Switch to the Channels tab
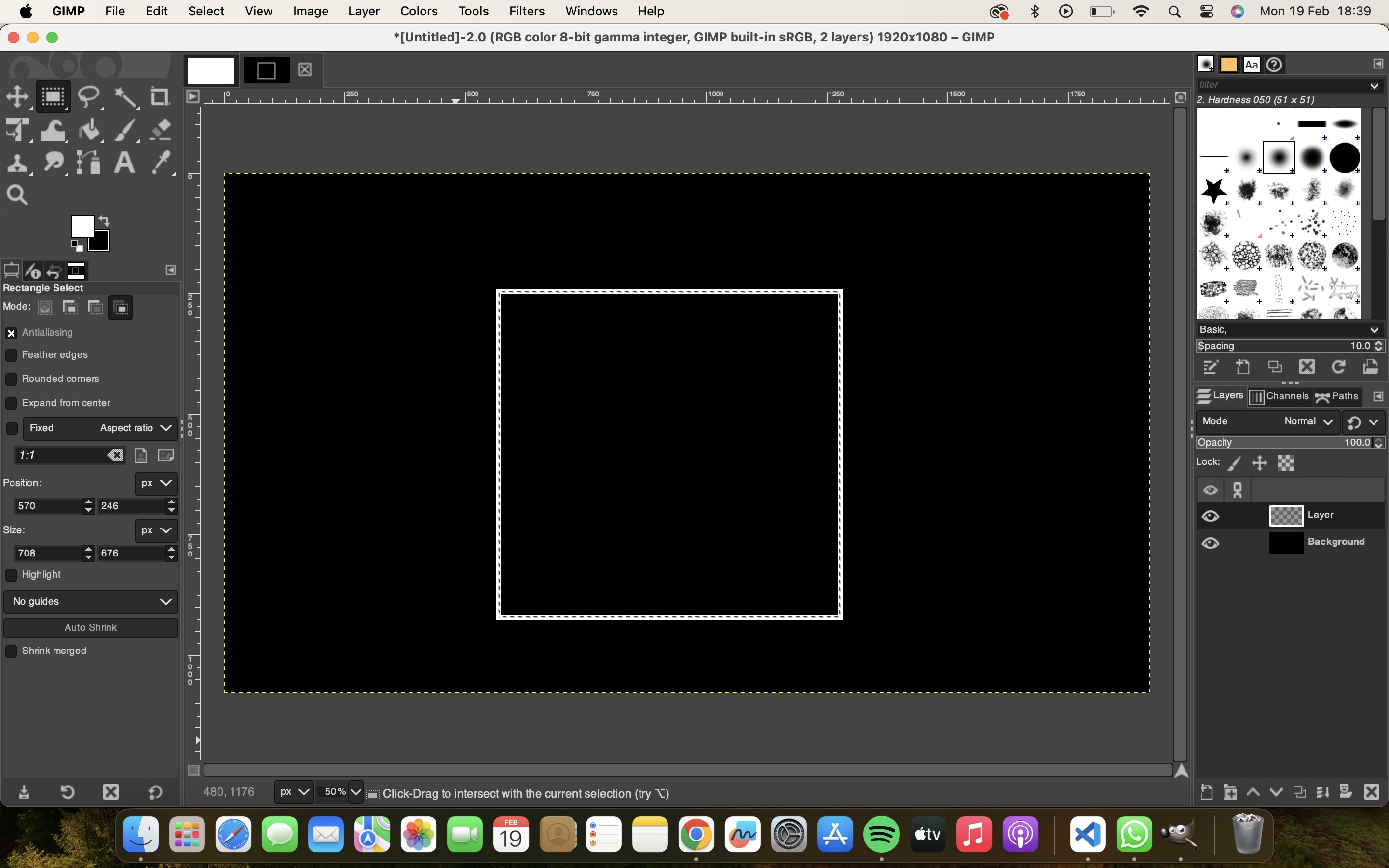This screenshot has width=1389, height=868. pos(1280,397)
